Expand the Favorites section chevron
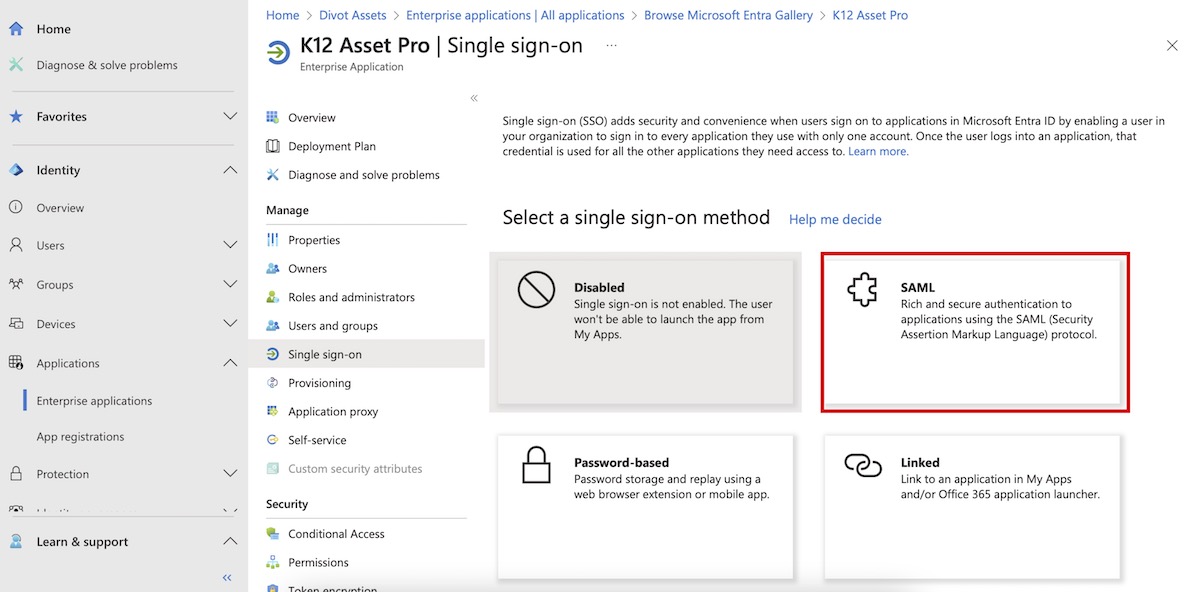This screenshot has height=592, width=1200. [x=230, y=117]
